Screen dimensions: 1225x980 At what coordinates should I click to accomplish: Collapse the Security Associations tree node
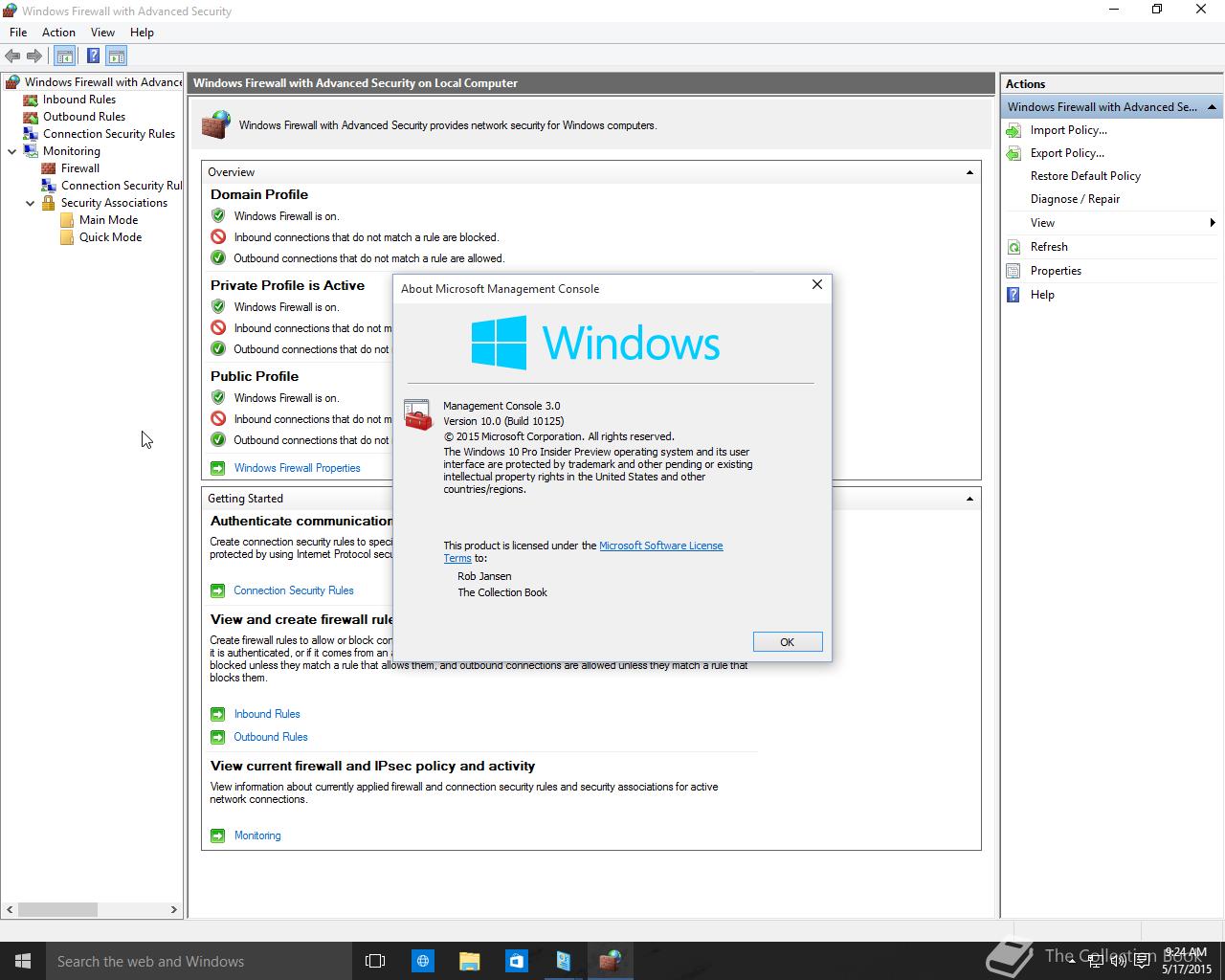pyautogui.click(x=31, y=203)
